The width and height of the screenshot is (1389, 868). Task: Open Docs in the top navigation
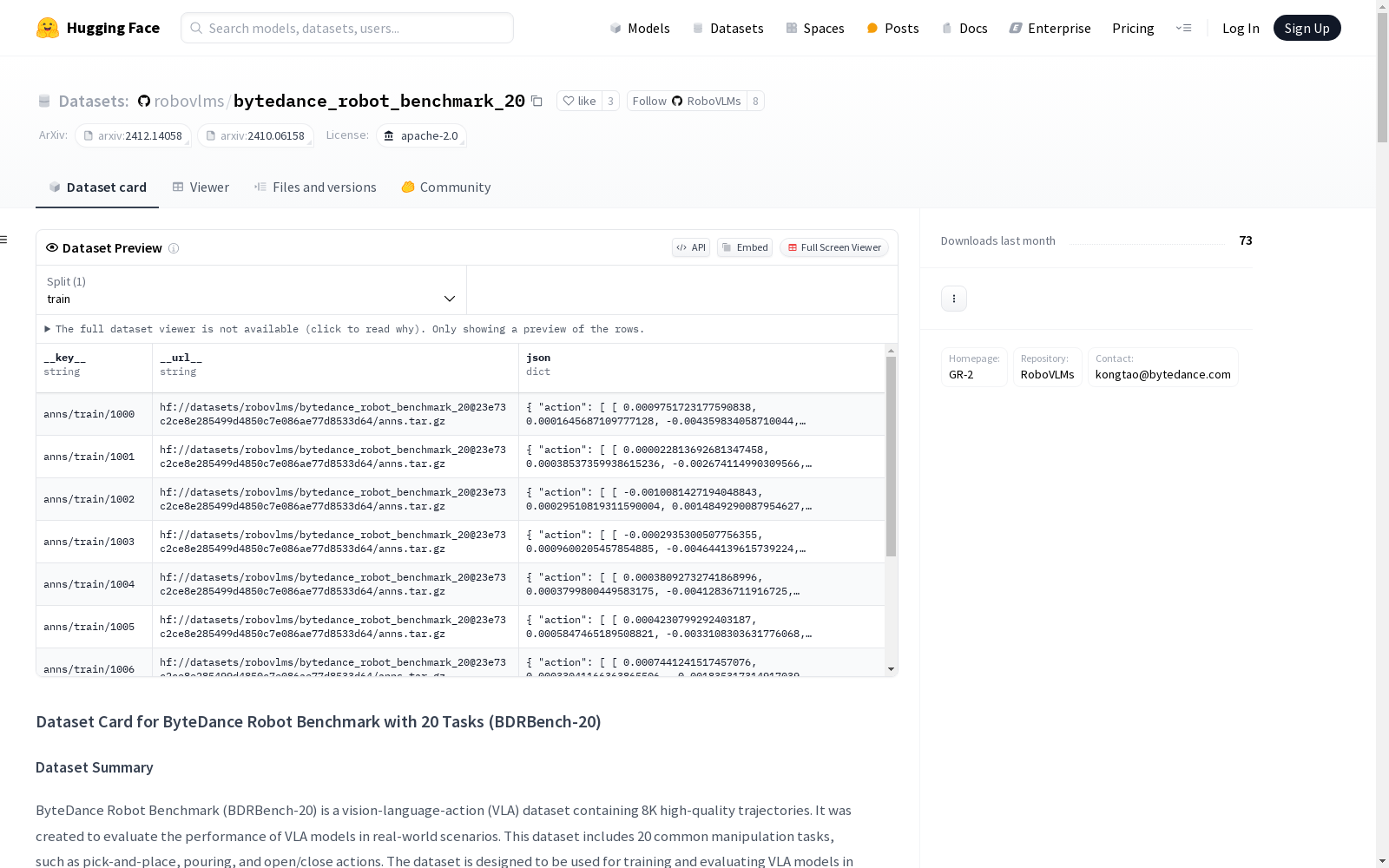coord(964,28)
